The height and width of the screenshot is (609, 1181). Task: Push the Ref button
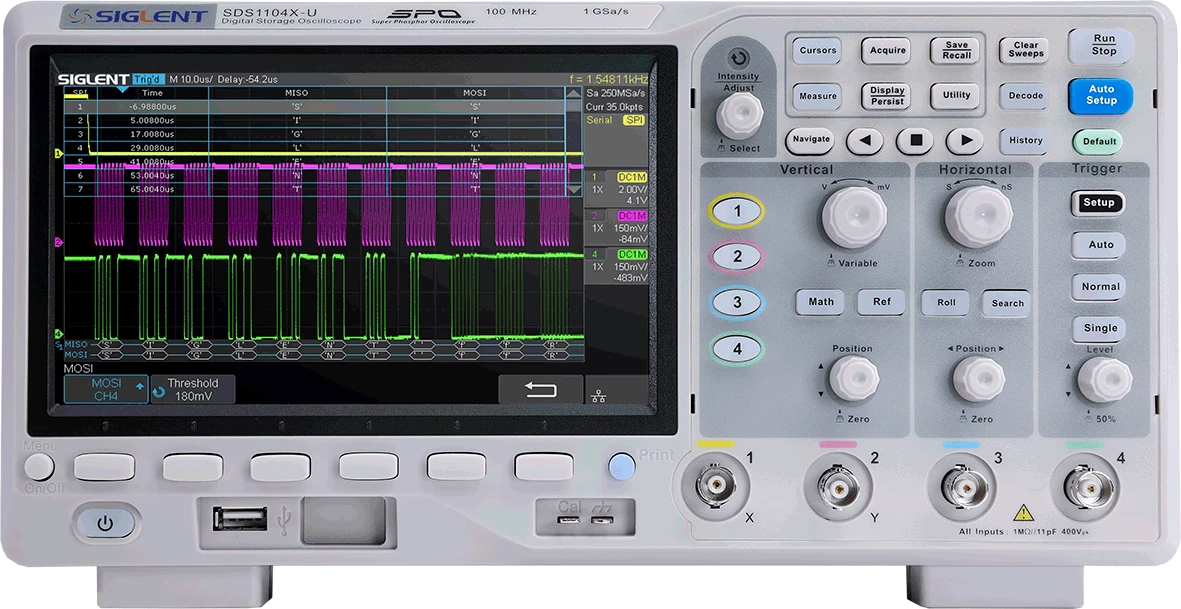click(x=881, y=302)
